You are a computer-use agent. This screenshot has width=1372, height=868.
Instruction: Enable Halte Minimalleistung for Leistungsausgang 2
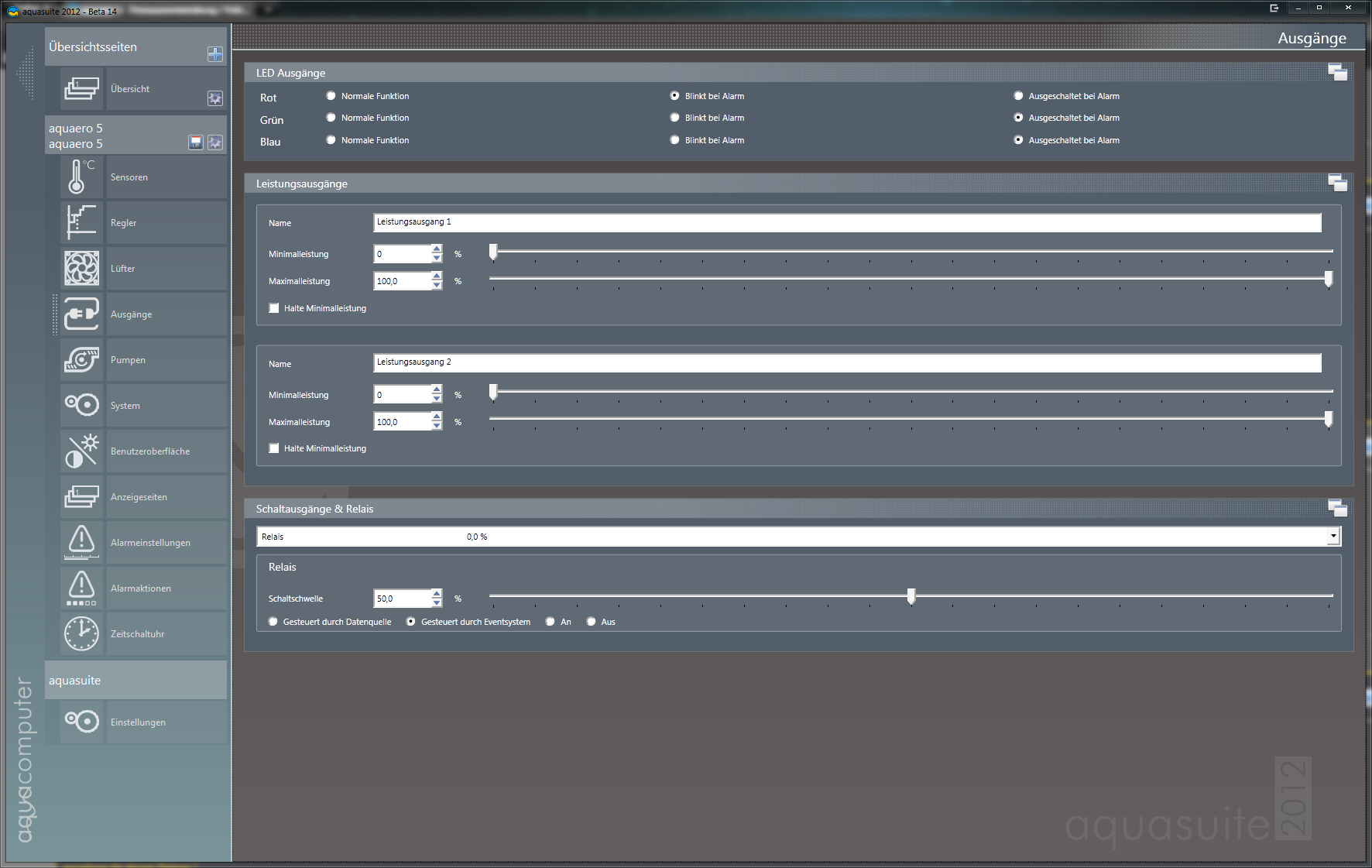[274, 448]
